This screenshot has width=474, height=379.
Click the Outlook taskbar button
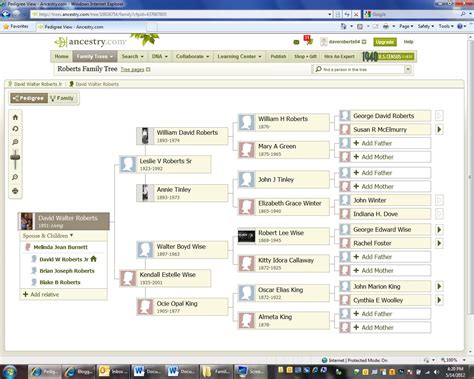tap(113, 371)
